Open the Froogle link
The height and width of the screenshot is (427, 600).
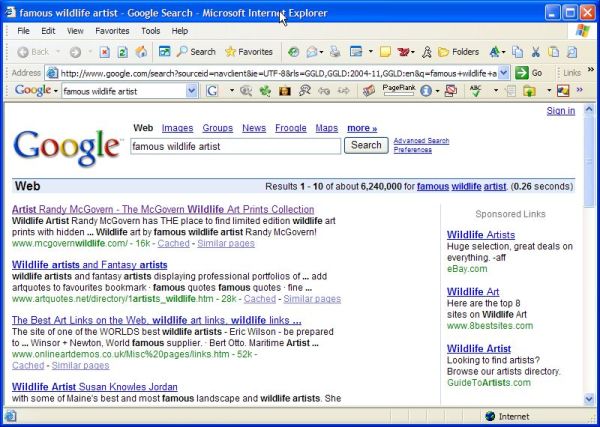point(291,128)
